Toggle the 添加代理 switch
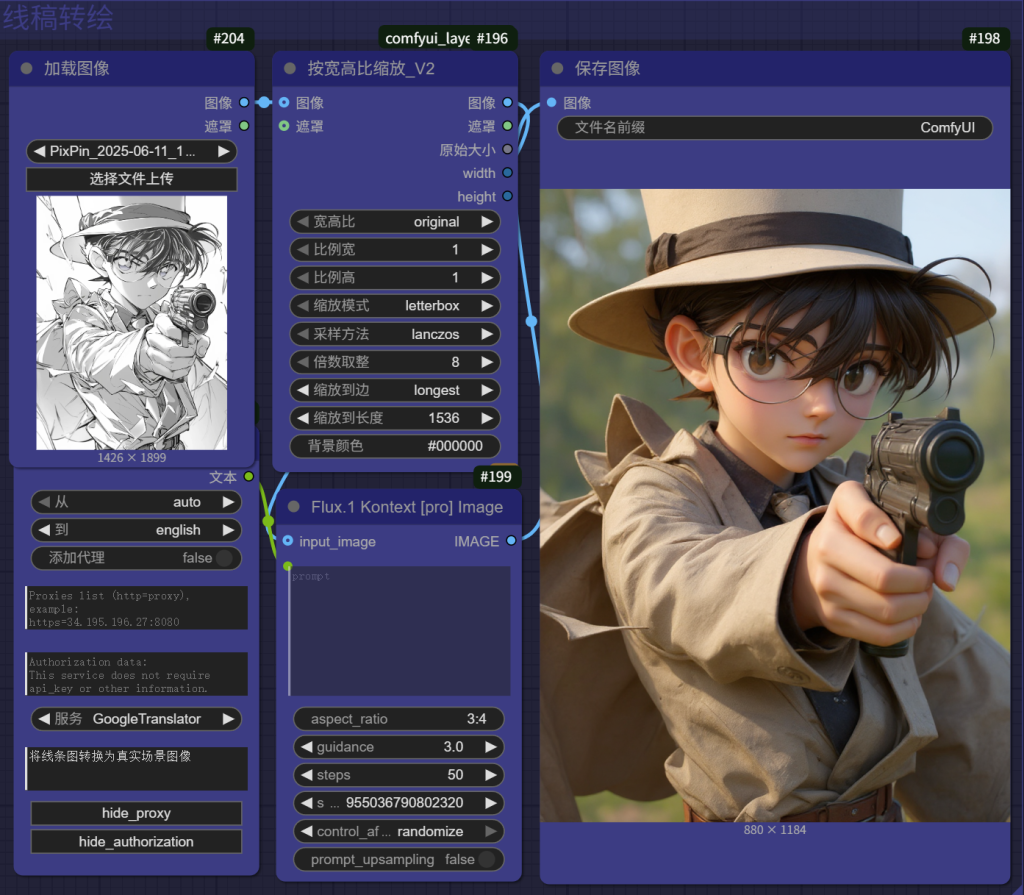 coord(223,558)
